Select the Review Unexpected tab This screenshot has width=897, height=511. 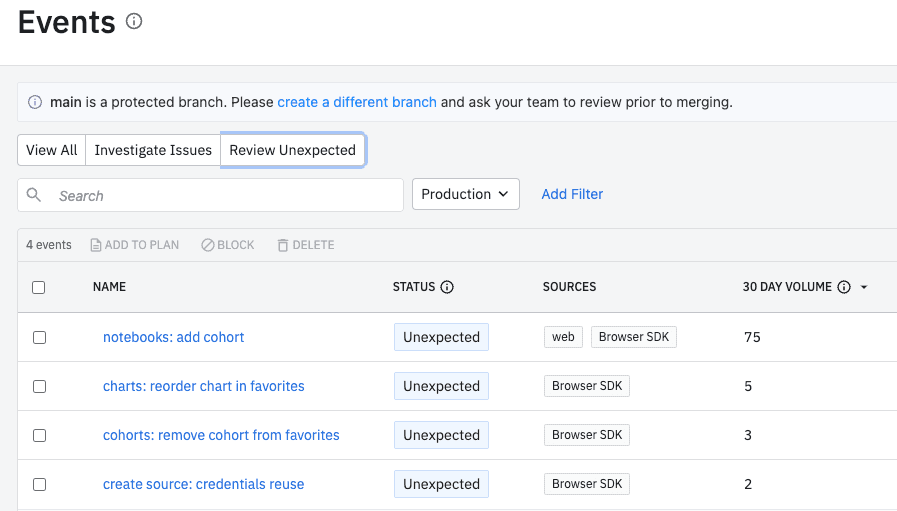point(292,150)
